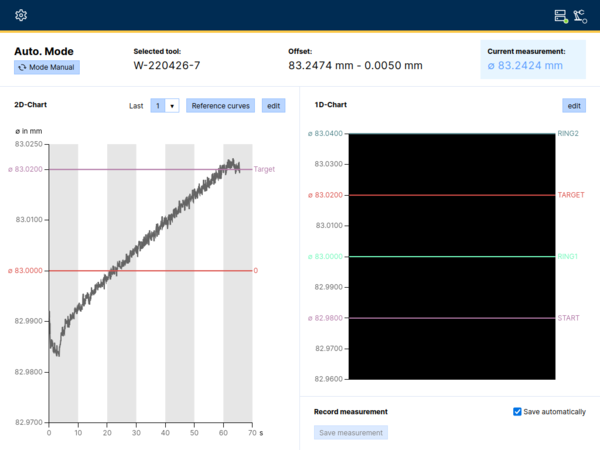The height and width of the screenshot is (450, 600).
Task: Edit the 1D-Chart
Action: pos(574,106)
